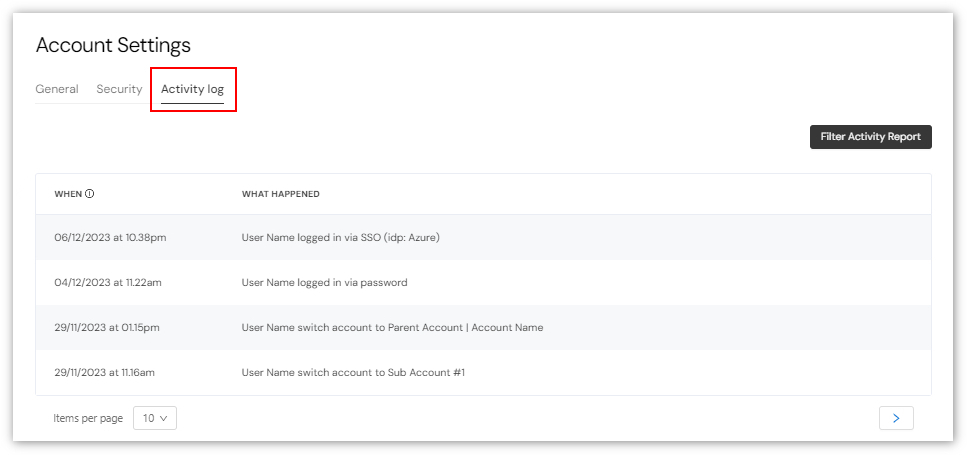
Task: Click the WHEN column header
Action: coord(68,194)
